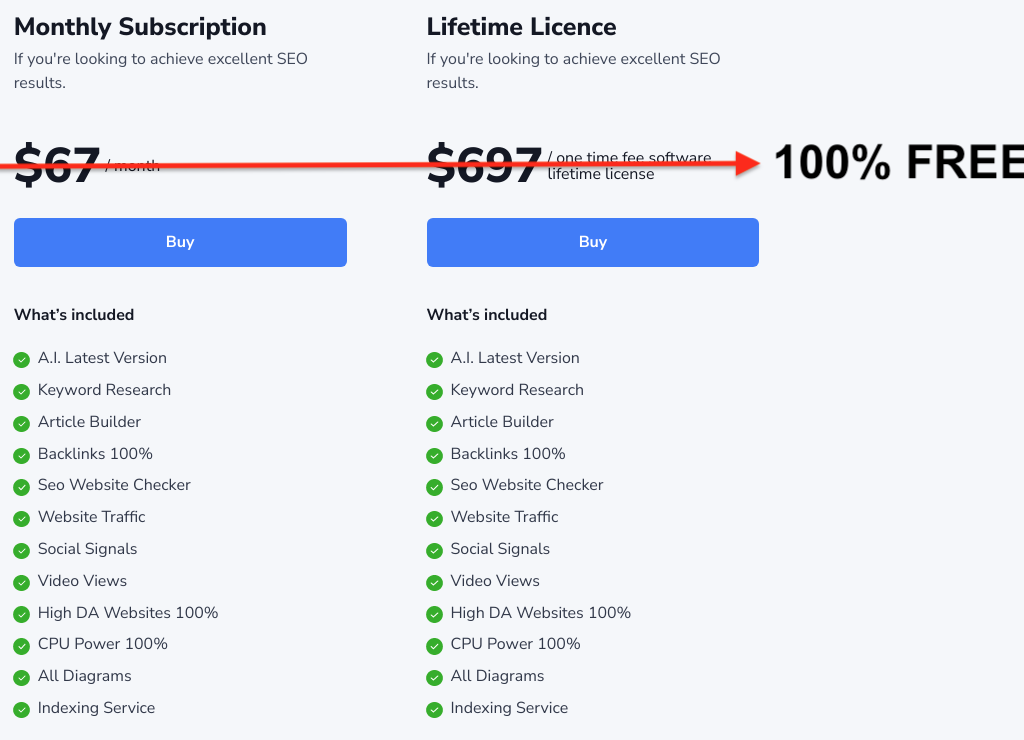Click green check beside monthly Keyword Research
Image resolution: width=1024 pixels, height=740 pixels.
(22, 392)
